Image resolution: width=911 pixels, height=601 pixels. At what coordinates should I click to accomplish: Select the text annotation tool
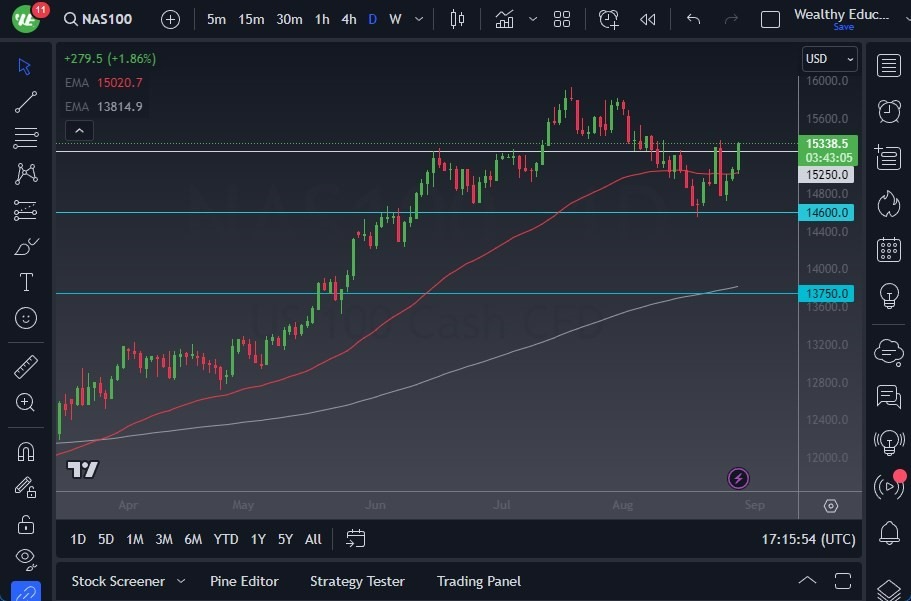(25, 282)
